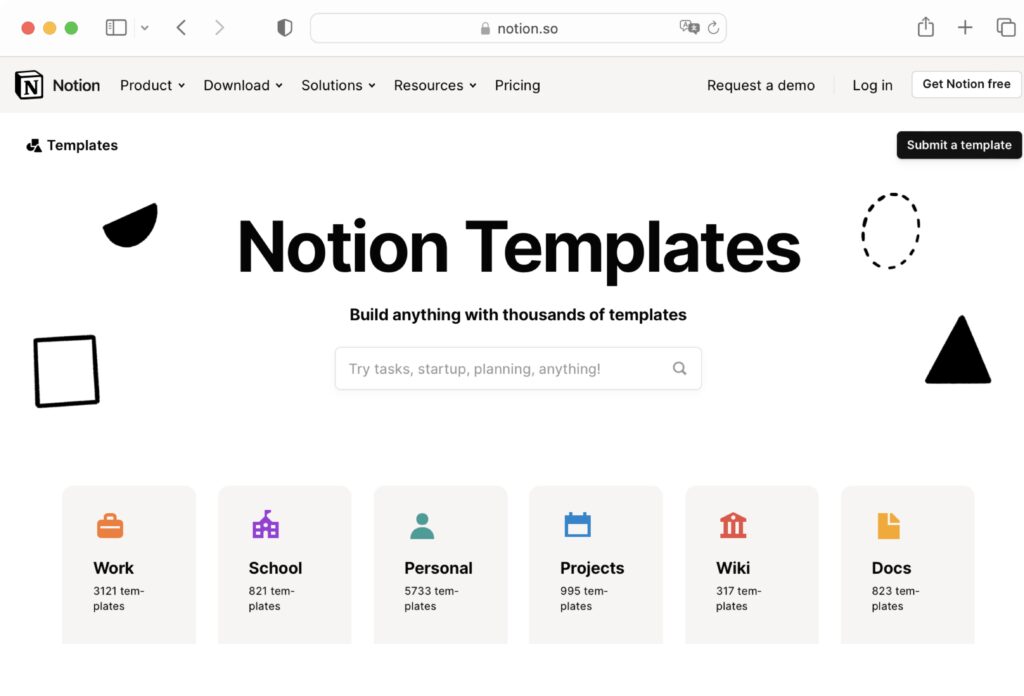This screenshot has width=1024, height=696.
Task: Click the teal Personal person icon
Action: point(422,526)
